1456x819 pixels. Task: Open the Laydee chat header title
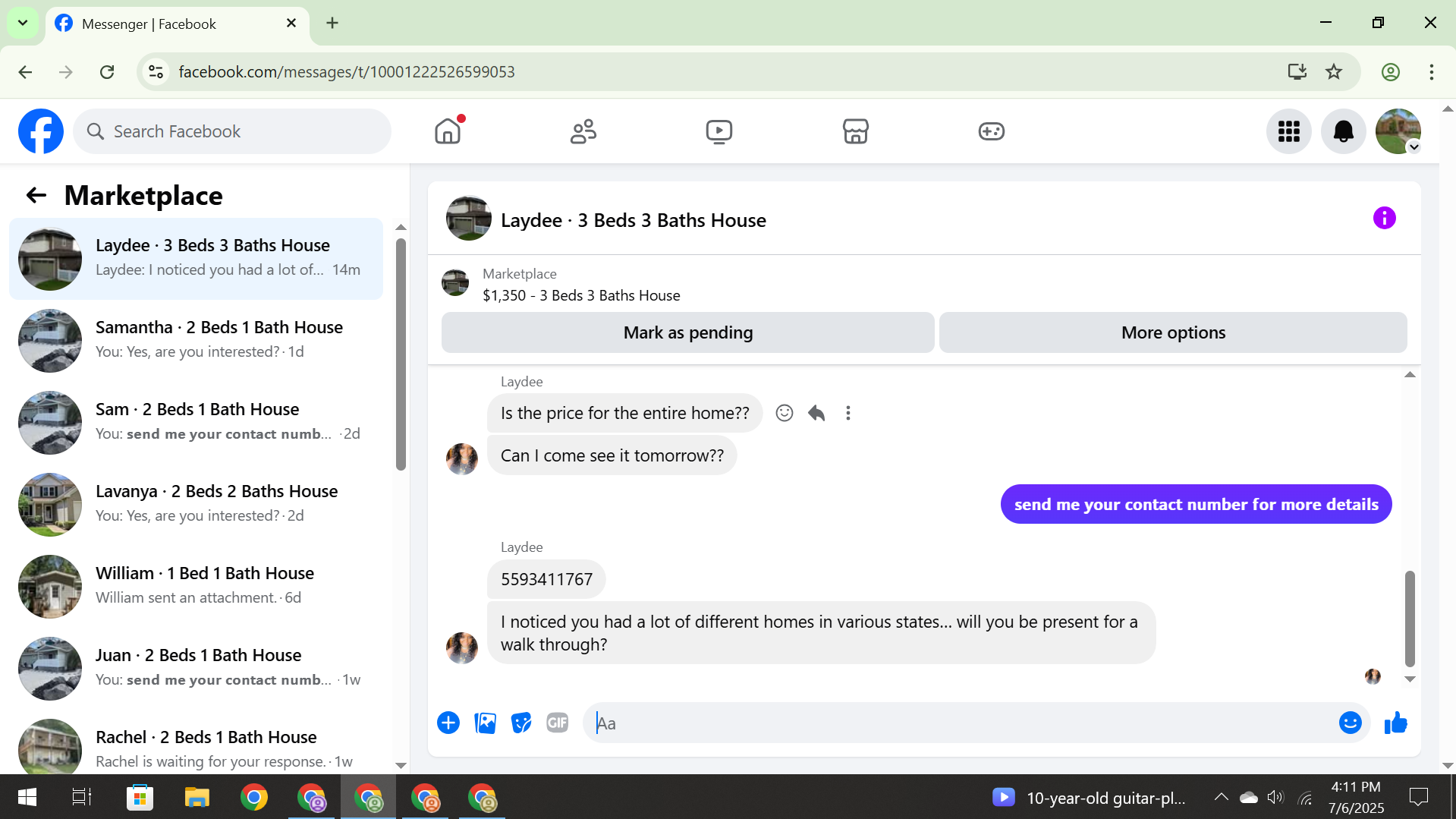[633, 220]
